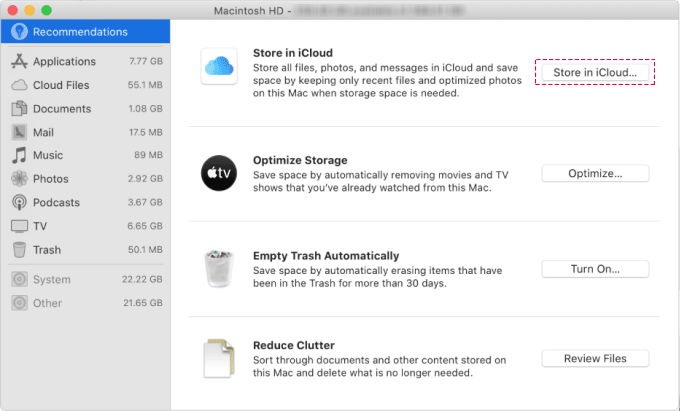The height and width of the screenshot is (411, 680).
Task: Click the 55.1 MB Cloud Files size
Action: (145, 85)
